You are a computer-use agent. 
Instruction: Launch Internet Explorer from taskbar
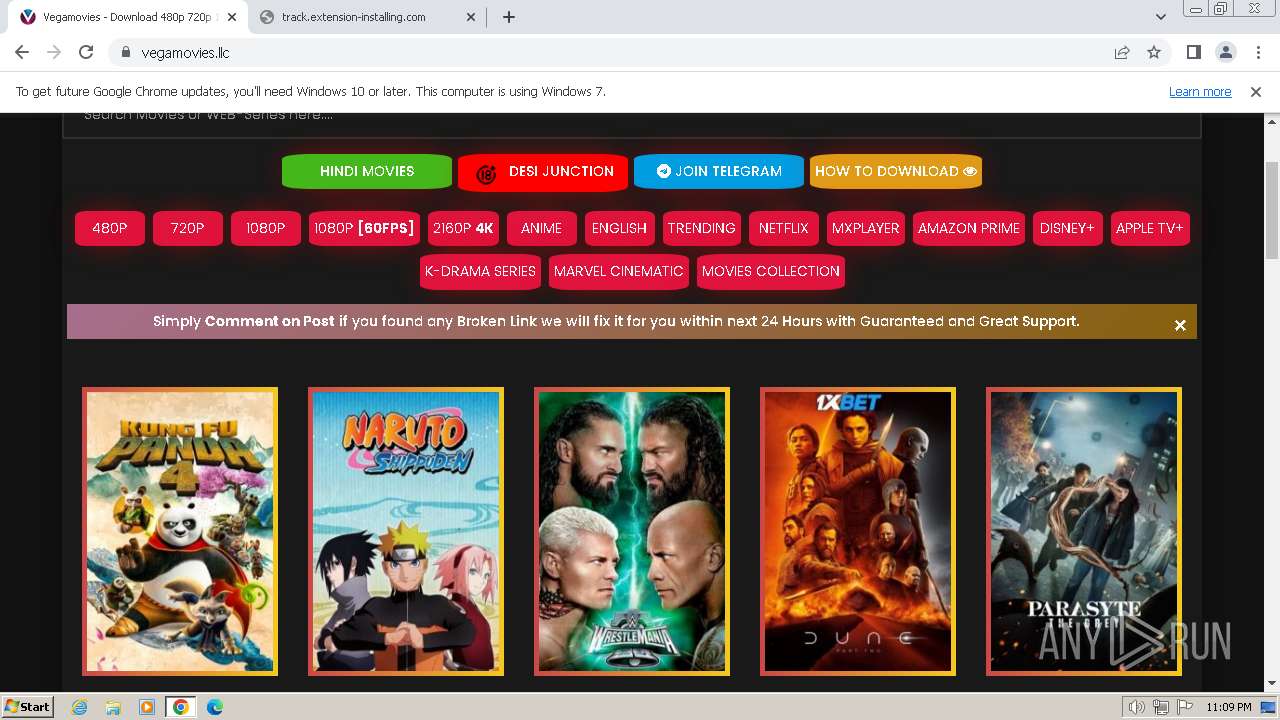[79, 707]
